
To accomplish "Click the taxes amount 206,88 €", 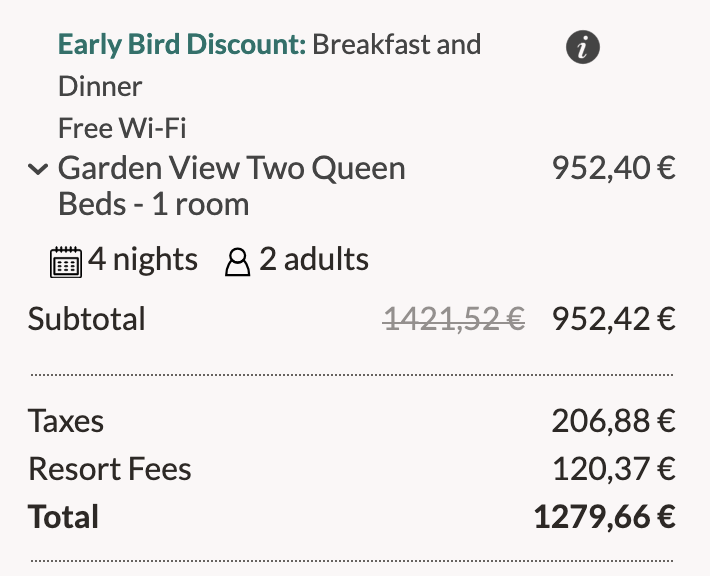I will pyautogui.click(x=613, y=421).
